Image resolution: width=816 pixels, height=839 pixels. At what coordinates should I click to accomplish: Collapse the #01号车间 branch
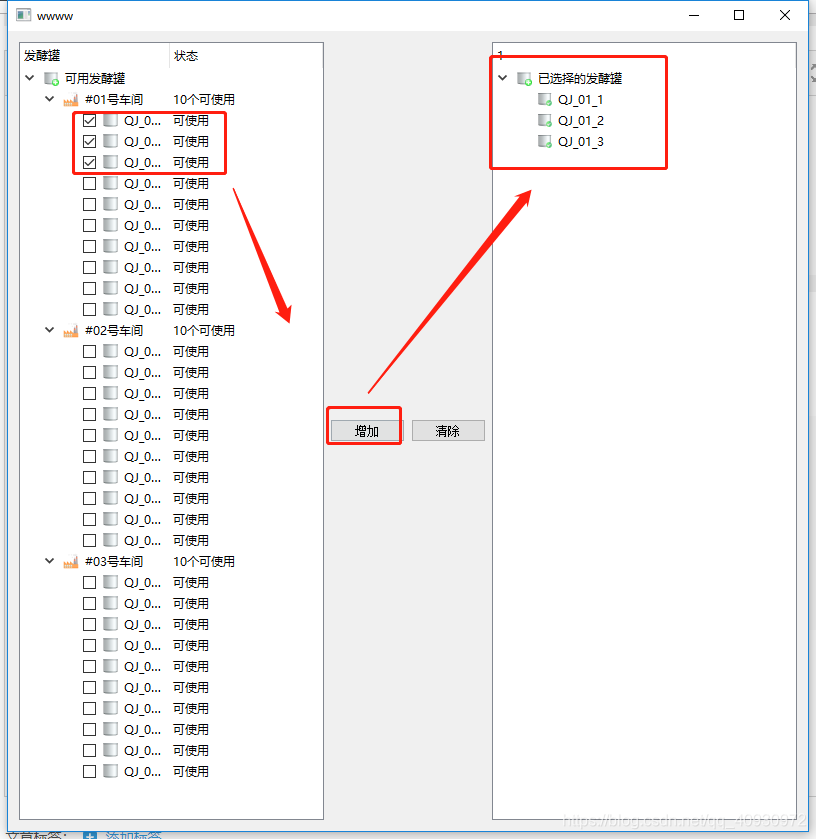pyautogui.click(x=49, y=99)
